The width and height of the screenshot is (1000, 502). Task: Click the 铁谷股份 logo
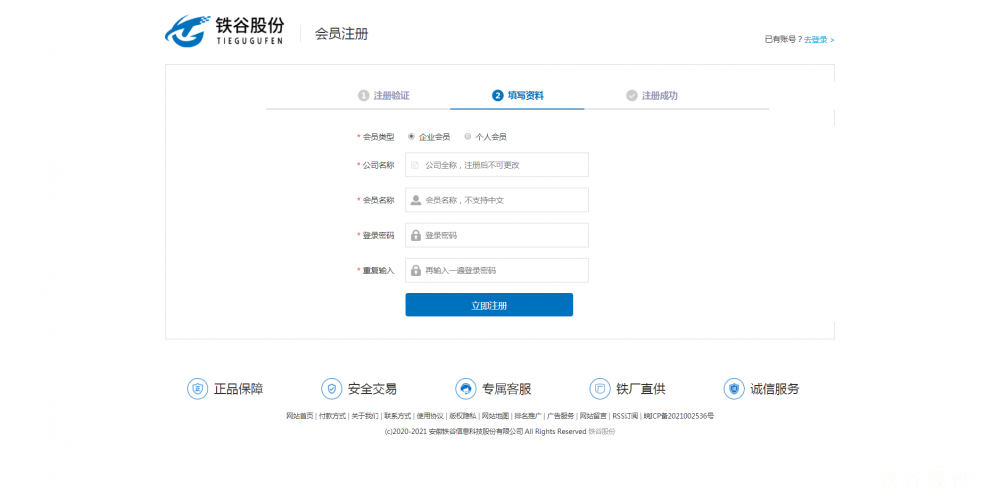(x=224, y=31)
